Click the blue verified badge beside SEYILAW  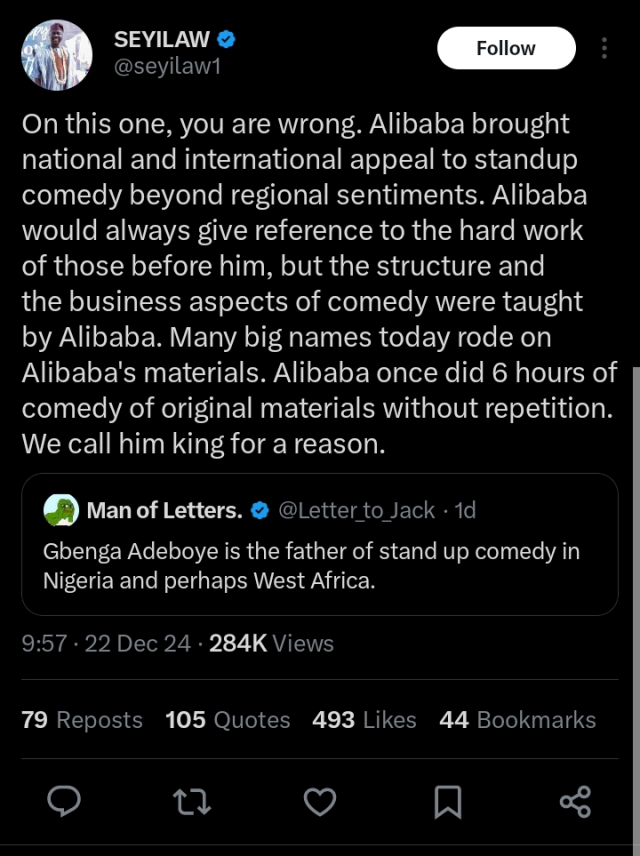coord(227,40)
